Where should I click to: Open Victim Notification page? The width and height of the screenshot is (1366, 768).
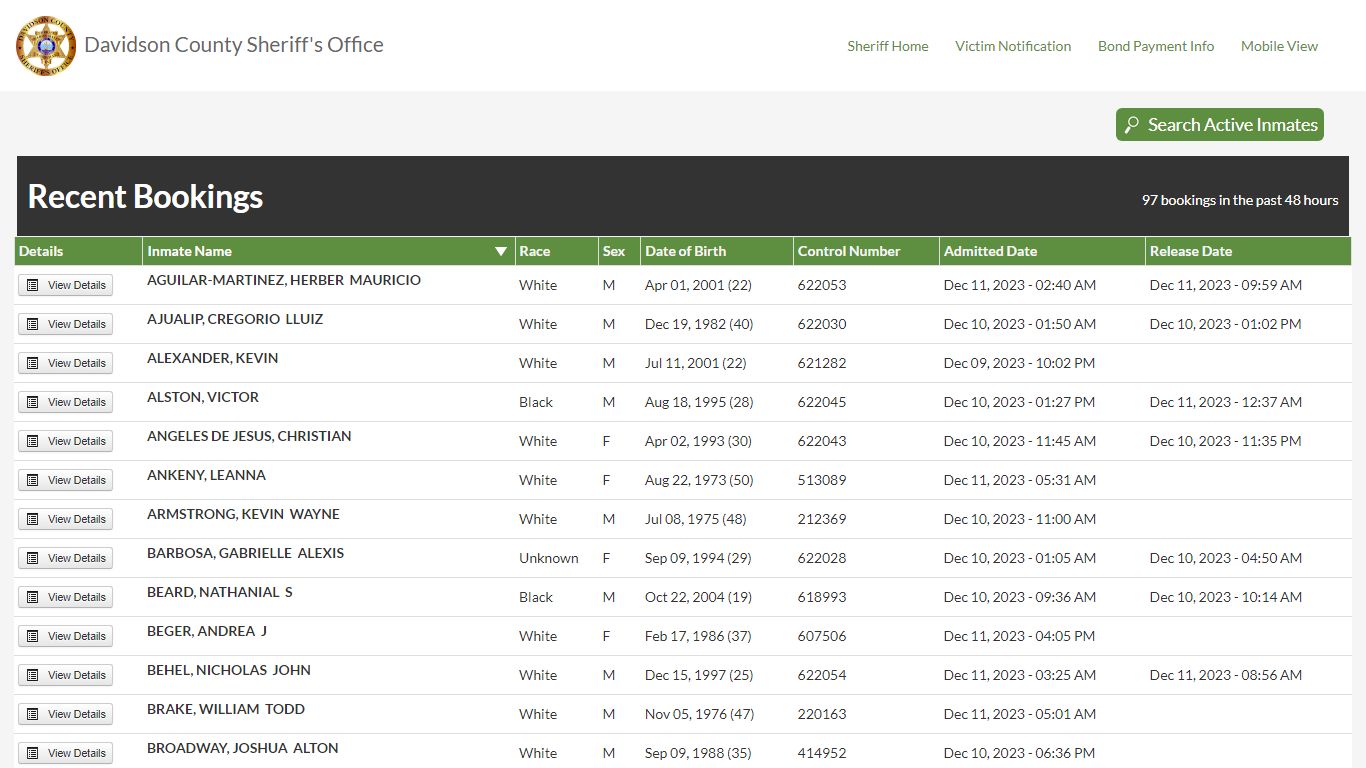click(1013, 46)
